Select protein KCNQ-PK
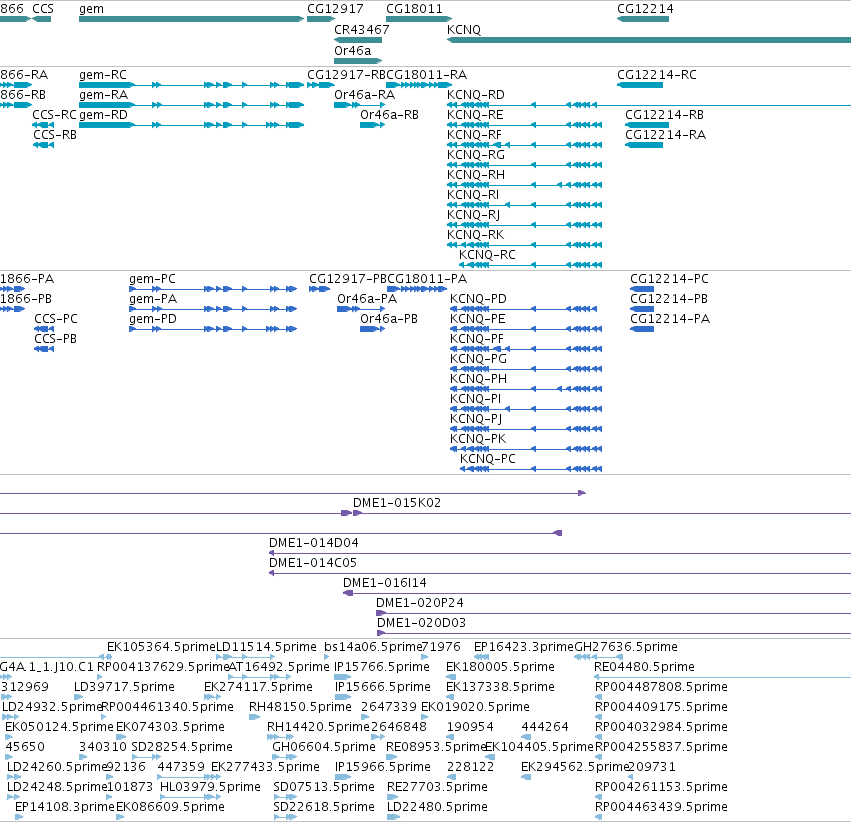The image size is (851, 822). pos(526,449)
